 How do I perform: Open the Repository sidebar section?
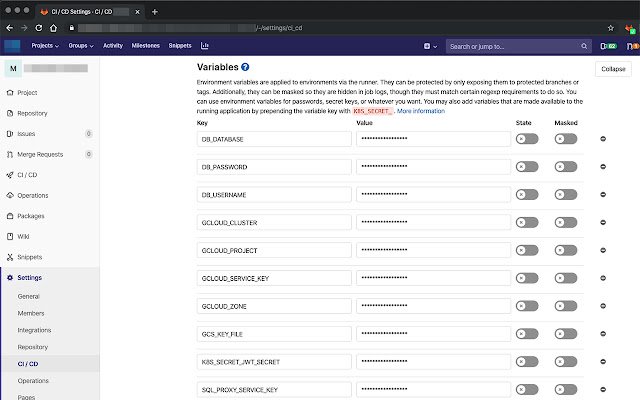32,113
